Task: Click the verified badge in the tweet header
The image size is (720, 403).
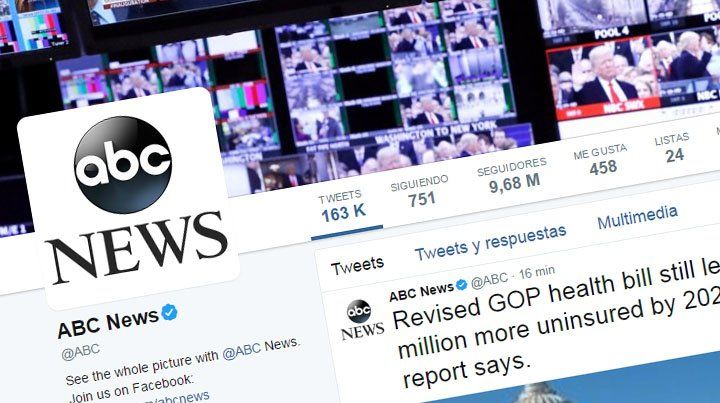Action: [x=462, y=285]
